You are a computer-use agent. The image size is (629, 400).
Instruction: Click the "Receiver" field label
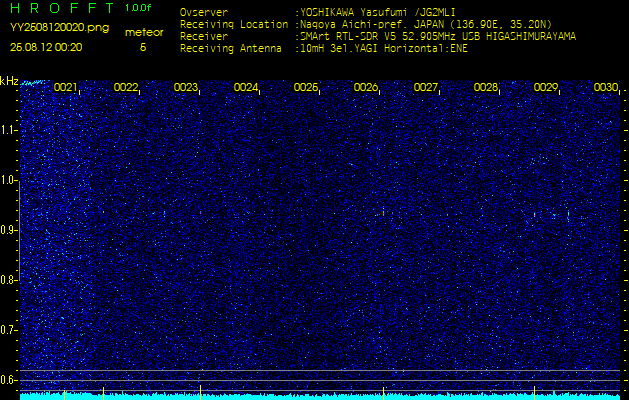(204, 37)
